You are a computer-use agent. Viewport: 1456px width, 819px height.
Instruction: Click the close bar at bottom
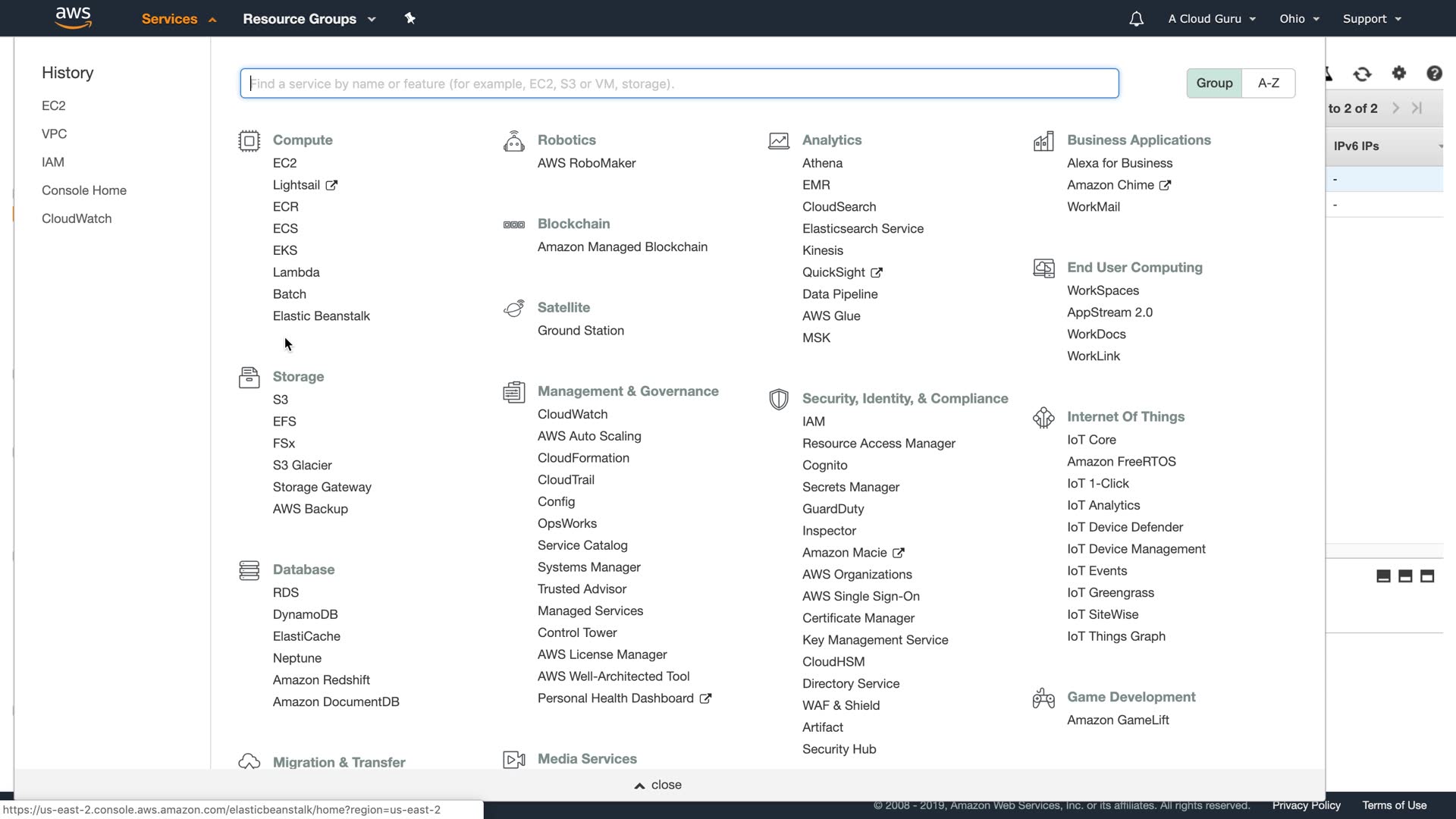(657, 785)
